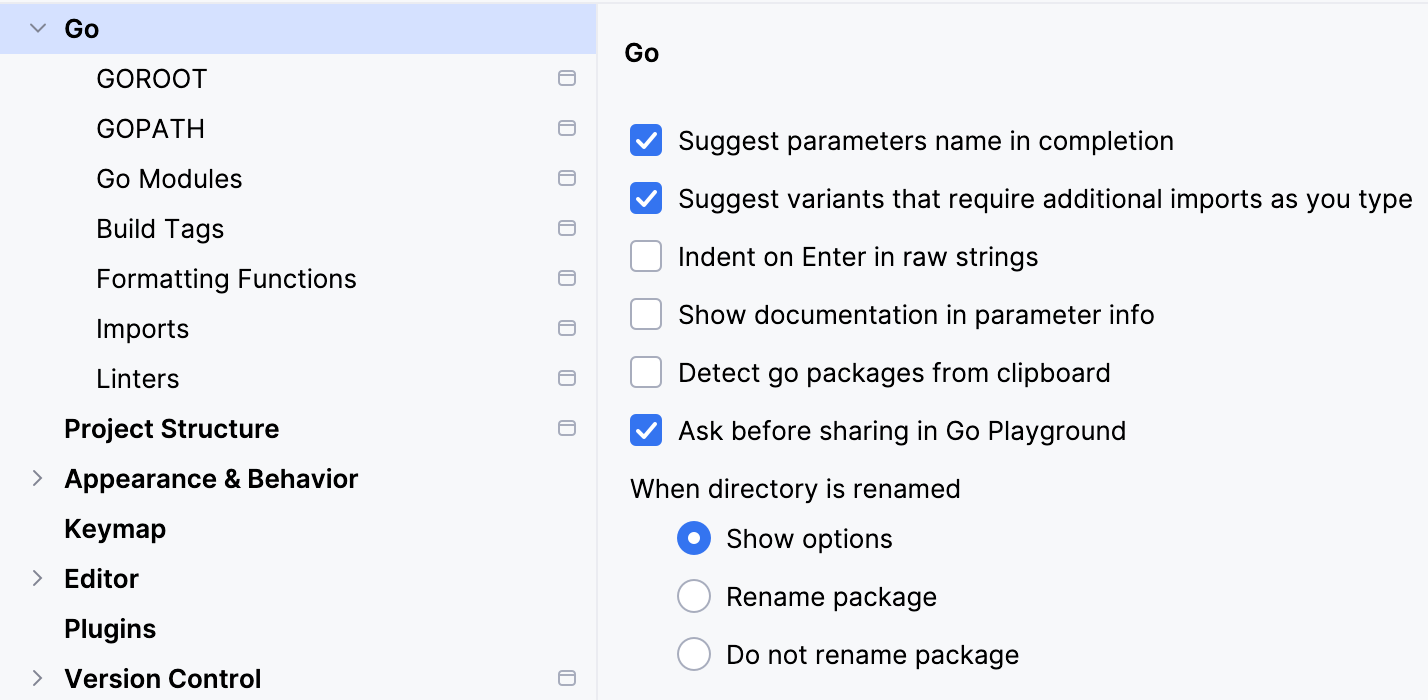Enable Indent on Enter in raw strings
The width and height of the screenshot is (1428, 700).
646,256
